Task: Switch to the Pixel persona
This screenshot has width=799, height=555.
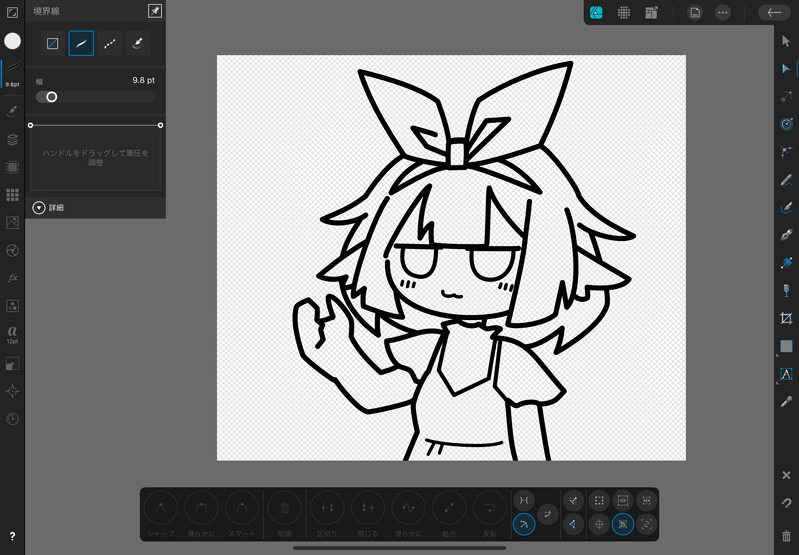Action: (624, 13)
